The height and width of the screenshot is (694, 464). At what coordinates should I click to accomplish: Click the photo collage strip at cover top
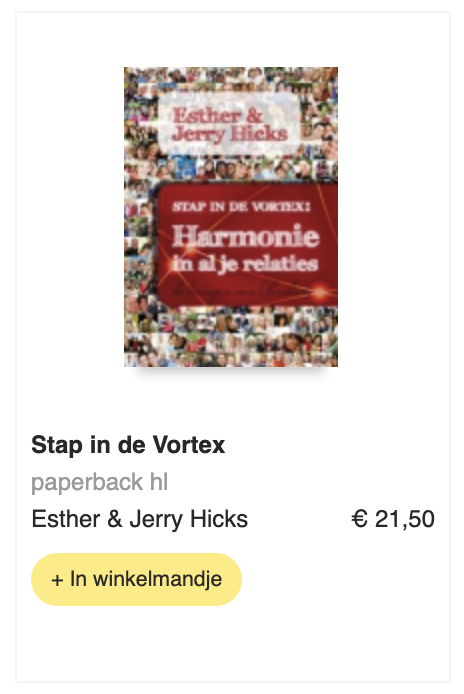click(231, 79)
